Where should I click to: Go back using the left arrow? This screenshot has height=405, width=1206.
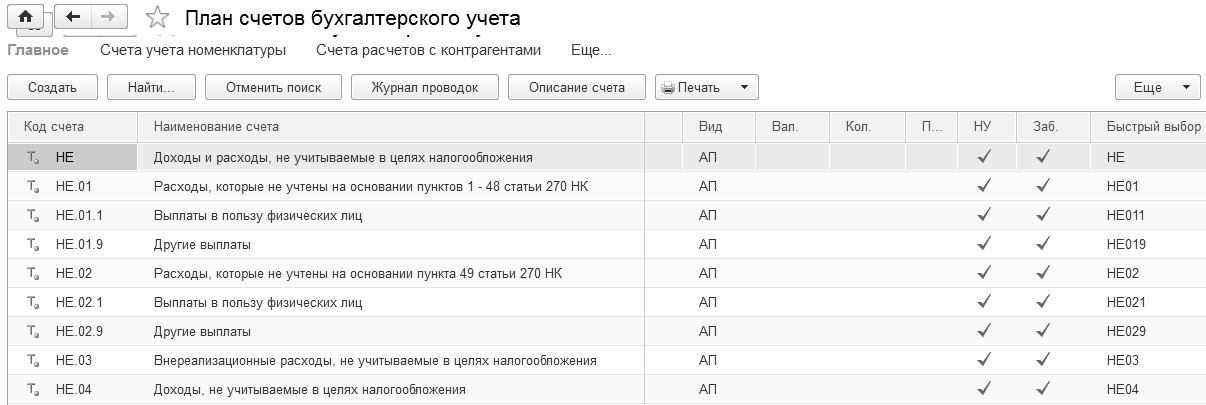73,18
